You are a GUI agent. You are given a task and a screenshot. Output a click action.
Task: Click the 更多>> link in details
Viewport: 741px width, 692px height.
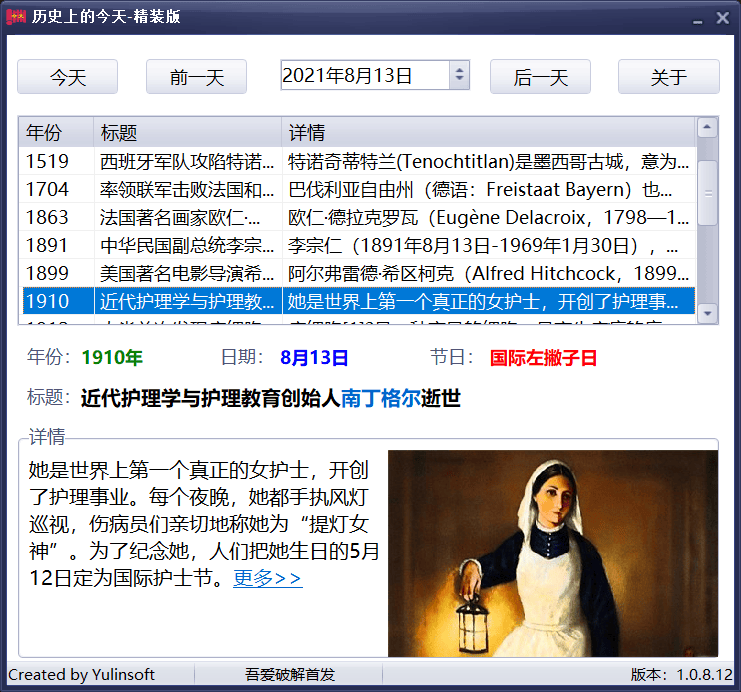coord(267,578)
